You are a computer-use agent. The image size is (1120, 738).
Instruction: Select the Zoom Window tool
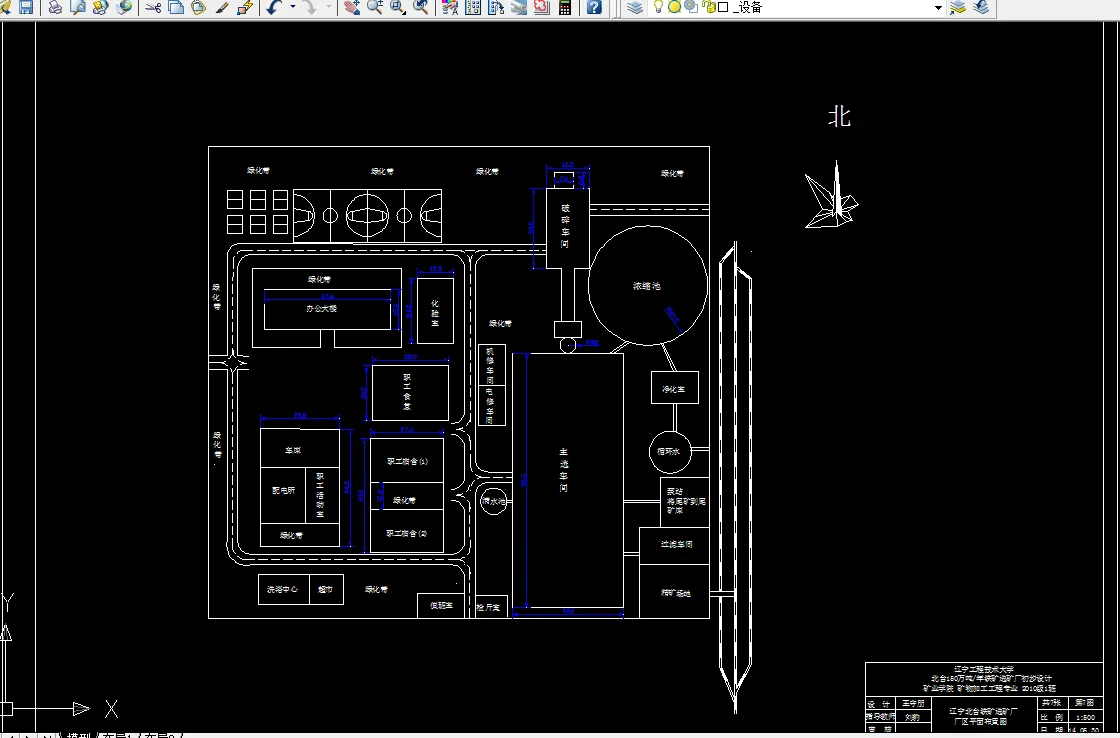[398, 7]
